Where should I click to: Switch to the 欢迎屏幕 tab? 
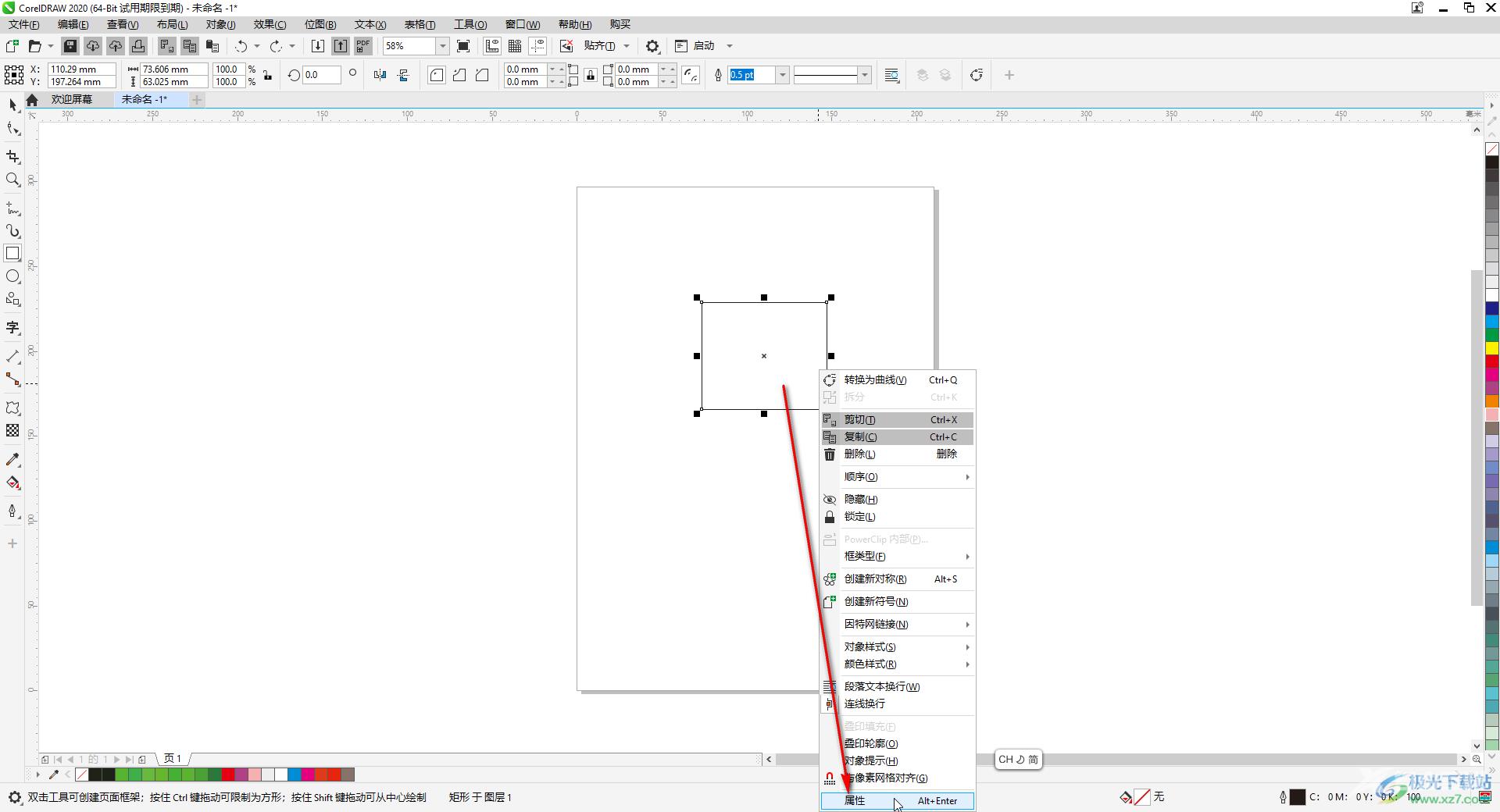tap(72, 99)
